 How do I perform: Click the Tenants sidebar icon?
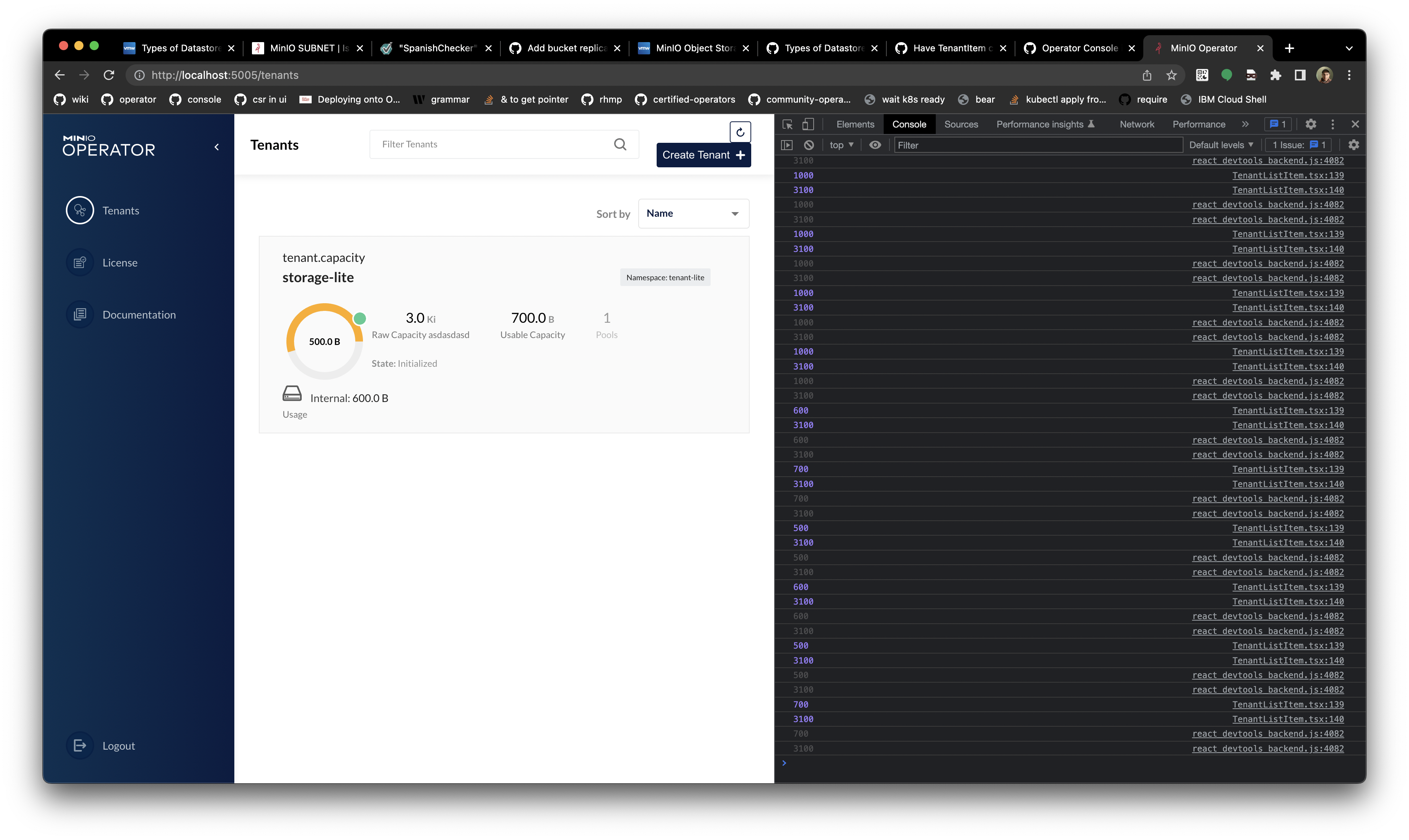80,211
